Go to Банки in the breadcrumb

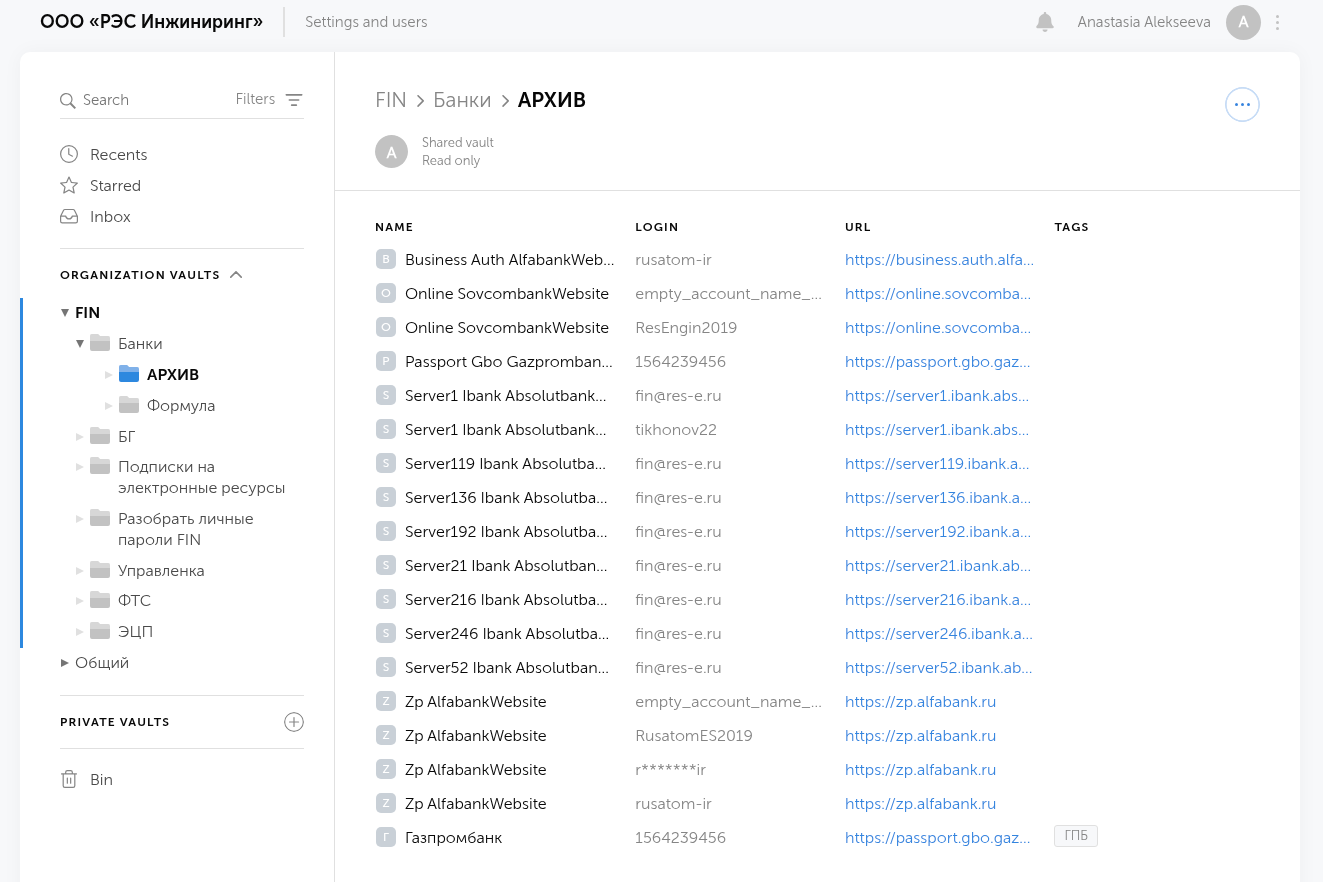pos(462,100)
